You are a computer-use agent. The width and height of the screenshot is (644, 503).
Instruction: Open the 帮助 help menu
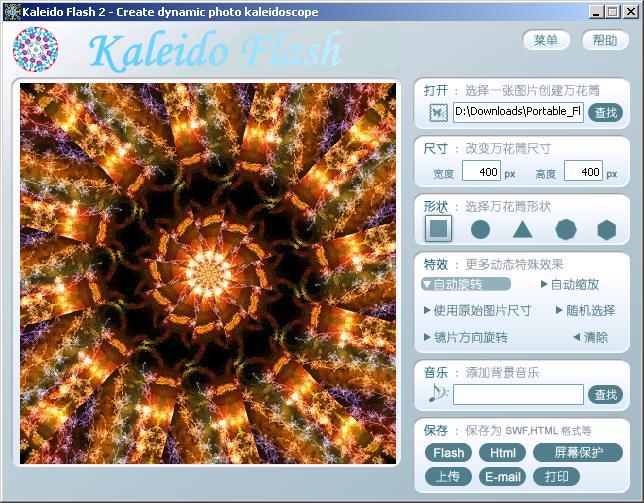[x=605, y=40]
